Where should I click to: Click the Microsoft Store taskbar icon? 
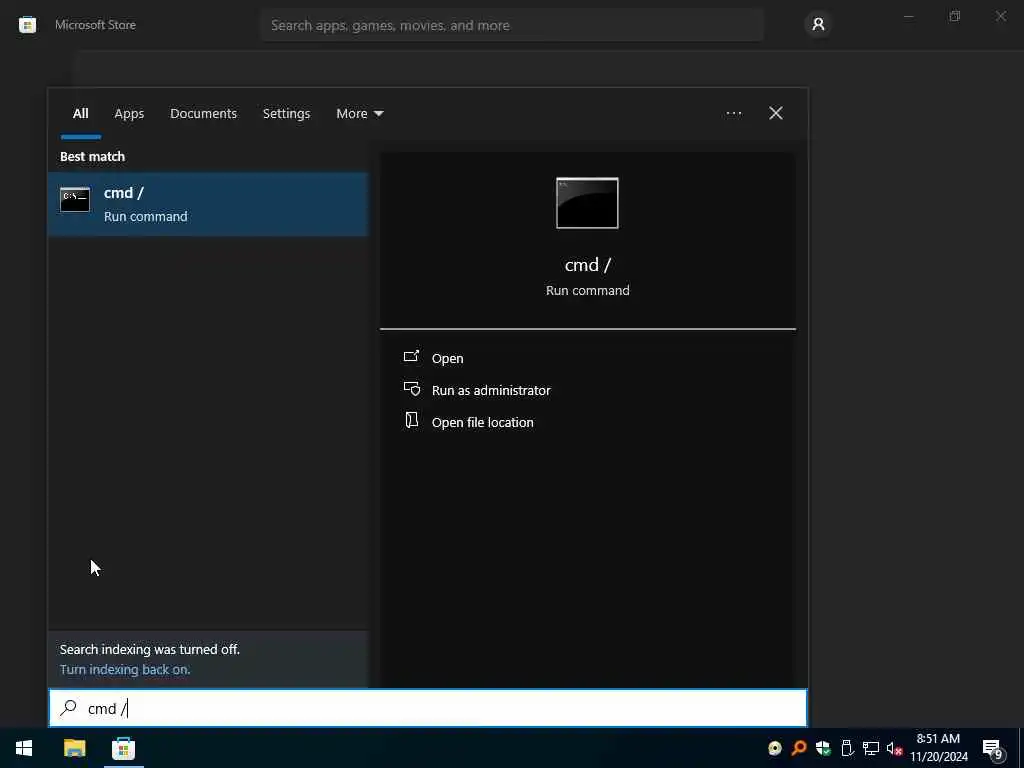[x=123, y=748]
